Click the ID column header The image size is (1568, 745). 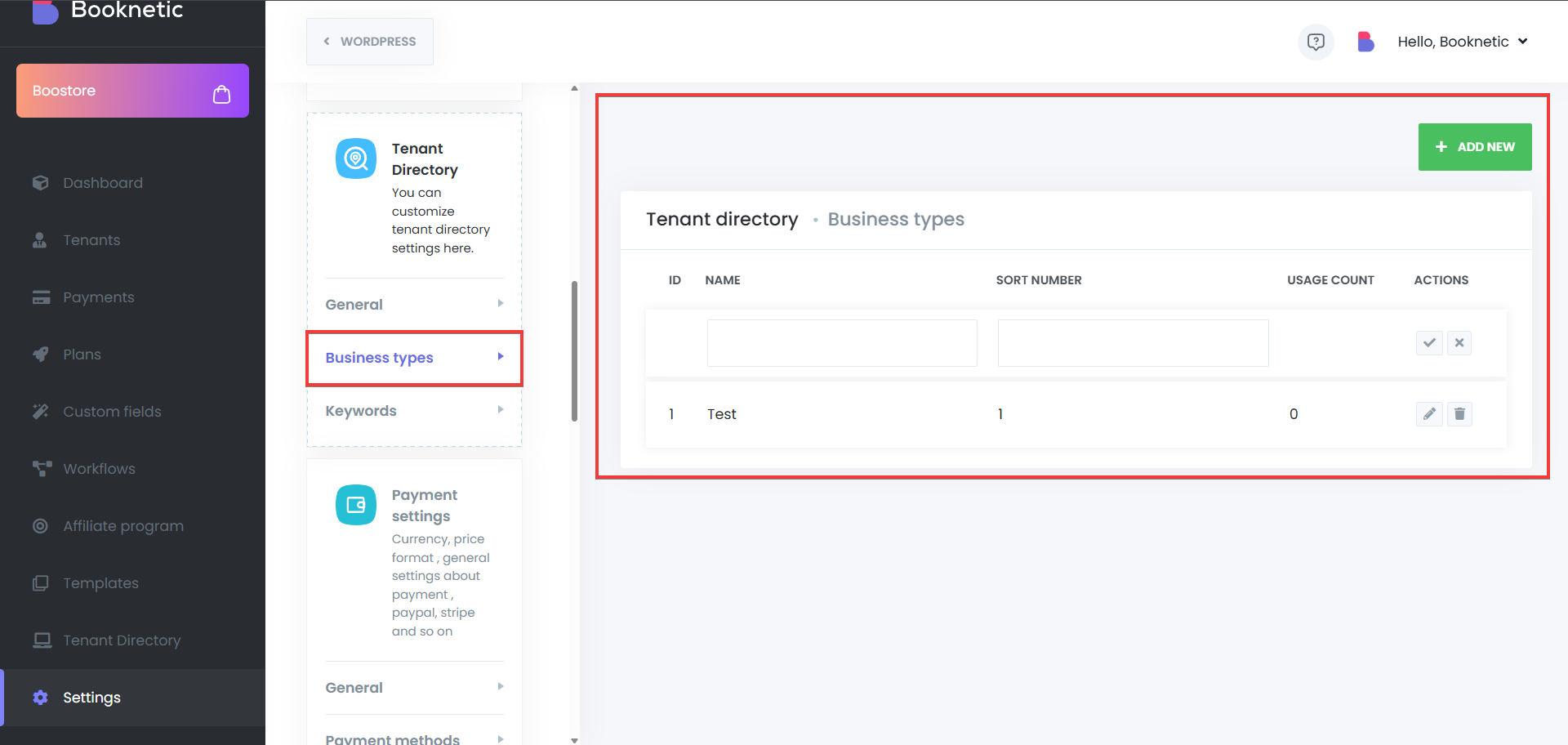[675, 280]
